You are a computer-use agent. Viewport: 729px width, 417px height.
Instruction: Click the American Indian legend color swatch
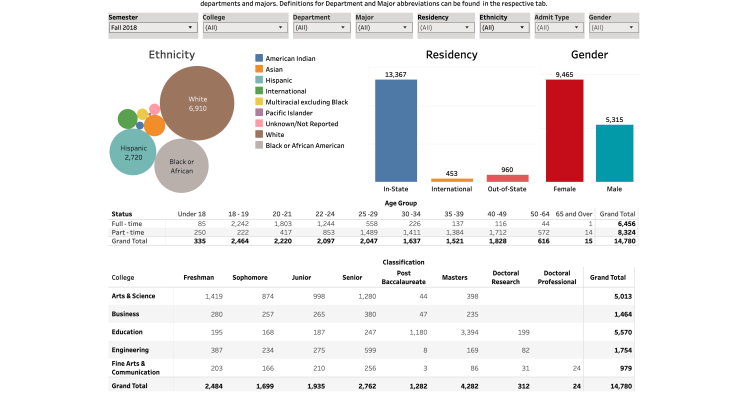point(260,59)
